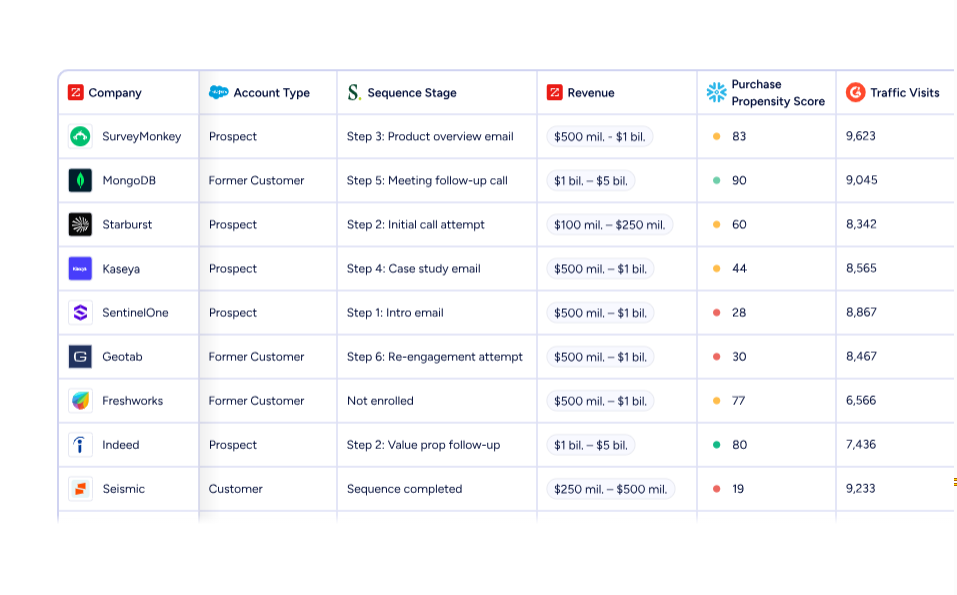The width and height of the screenshot is (957, 595).
Task: Click the Geotab G logo
Action: pyautogui.click(x=80, y=356)
